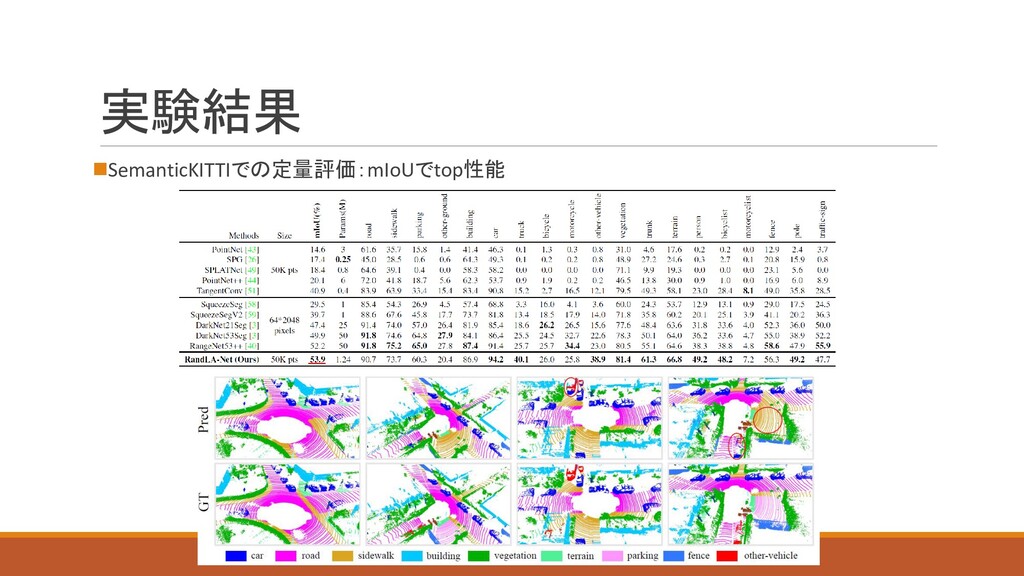The height and width of the screenshot is (576, 1024).
Task: Click the 'vegetation' table column header
Action: point(622,220)
